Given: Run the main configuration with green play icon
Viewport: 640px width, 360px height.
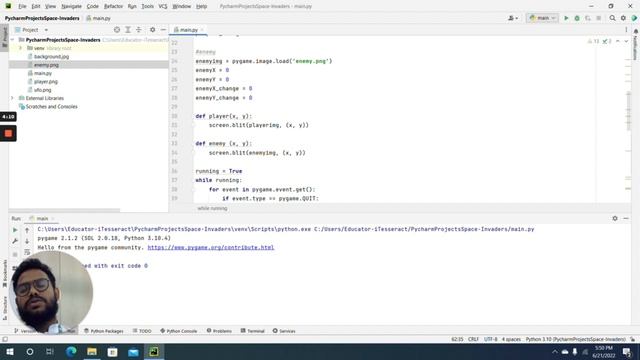Looking at the screenshot, I should pyautogui.click(x=566, y=18).
